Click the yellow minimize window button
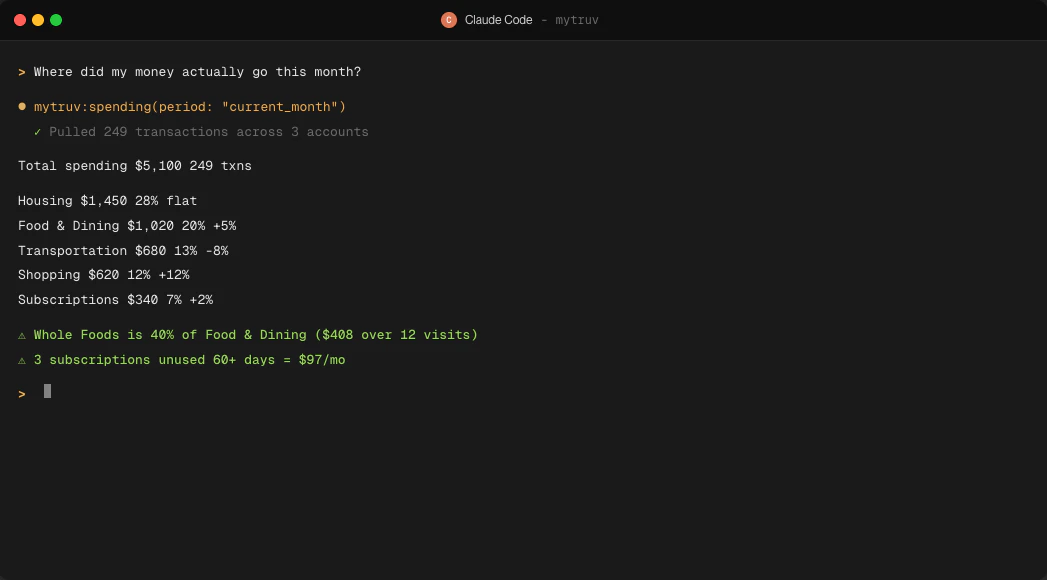Image resolution: width=1047 pixels, height=580 pixels. [38, 20]
